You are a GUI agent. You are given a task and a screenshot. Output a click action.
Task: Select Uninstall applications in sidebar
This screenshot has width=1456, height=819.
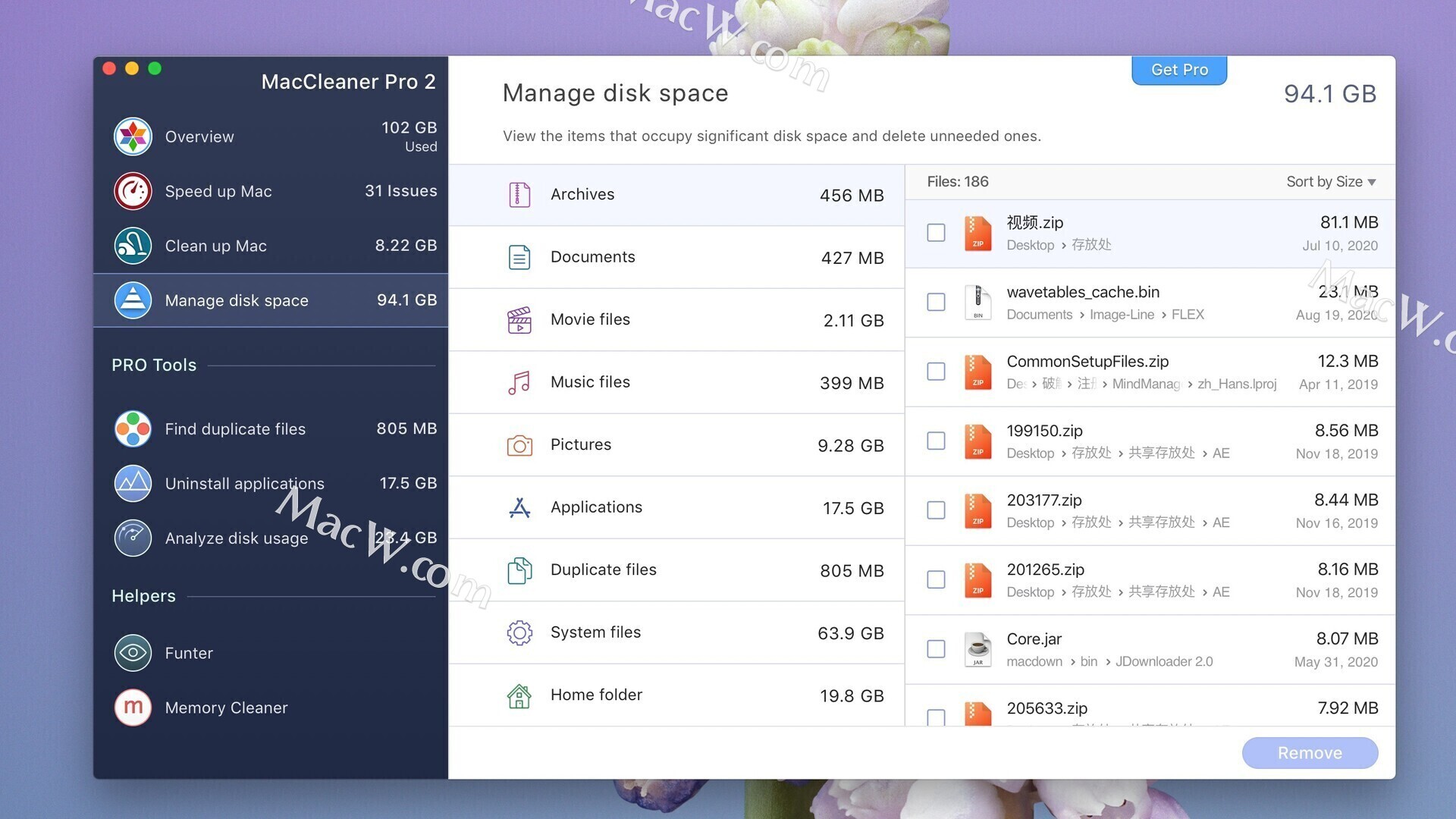271,483
